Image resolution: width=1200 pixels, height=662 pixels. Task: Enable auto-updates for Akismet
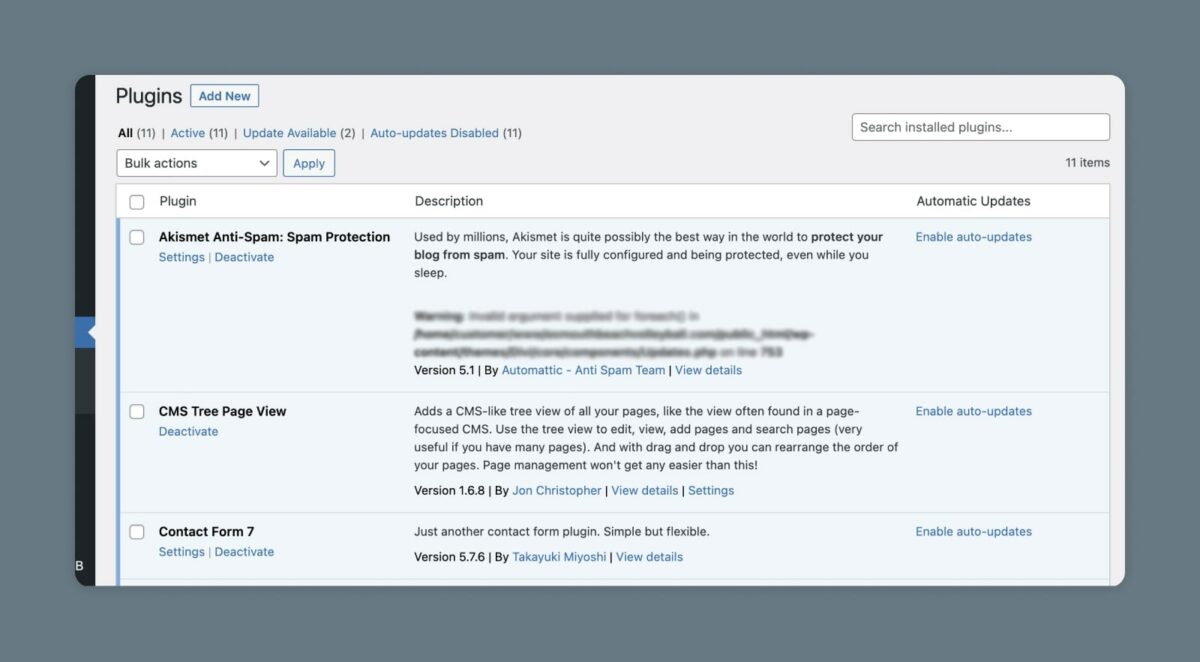(973, 237)
